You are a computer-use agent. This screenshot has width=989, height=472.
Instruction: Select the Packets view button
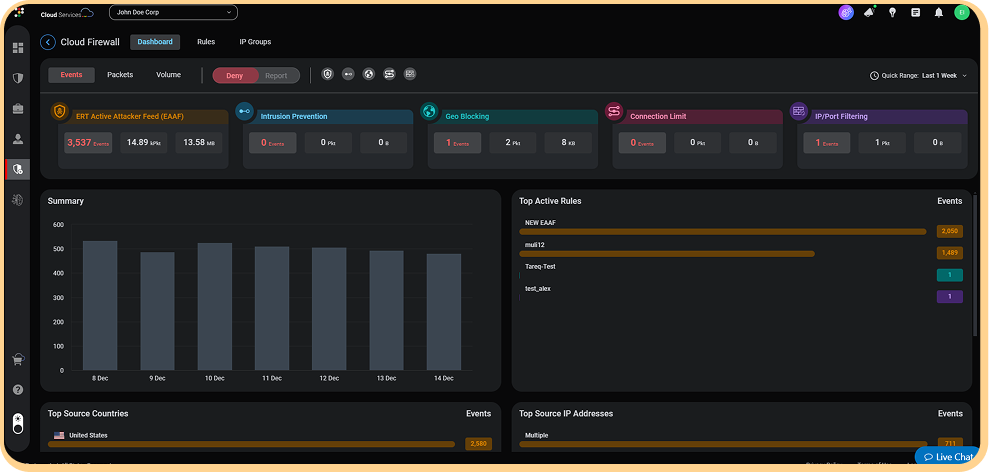click(x=120, y=75)
